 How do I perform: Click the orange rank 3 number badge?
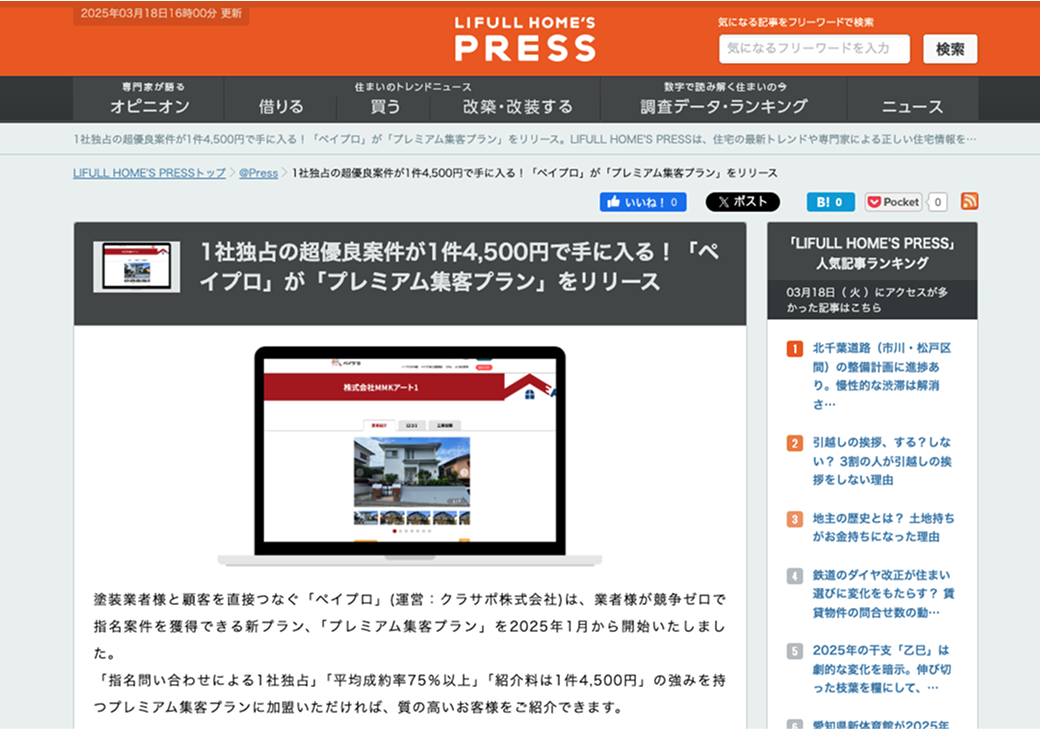[795, 519]
